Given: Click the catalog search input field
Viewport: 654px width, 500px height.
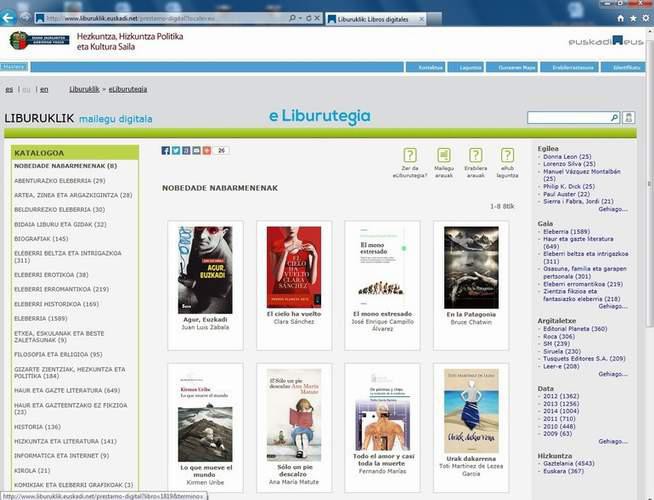Looking at the screenshot, I should (572, 118).
